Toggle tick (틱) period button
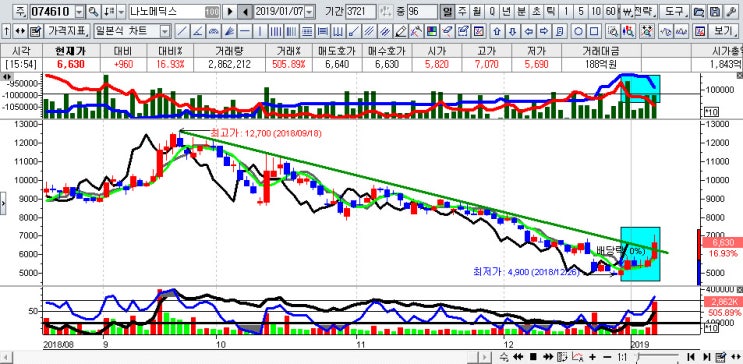Viewport: 743px width, 364px height. (551, 11)
